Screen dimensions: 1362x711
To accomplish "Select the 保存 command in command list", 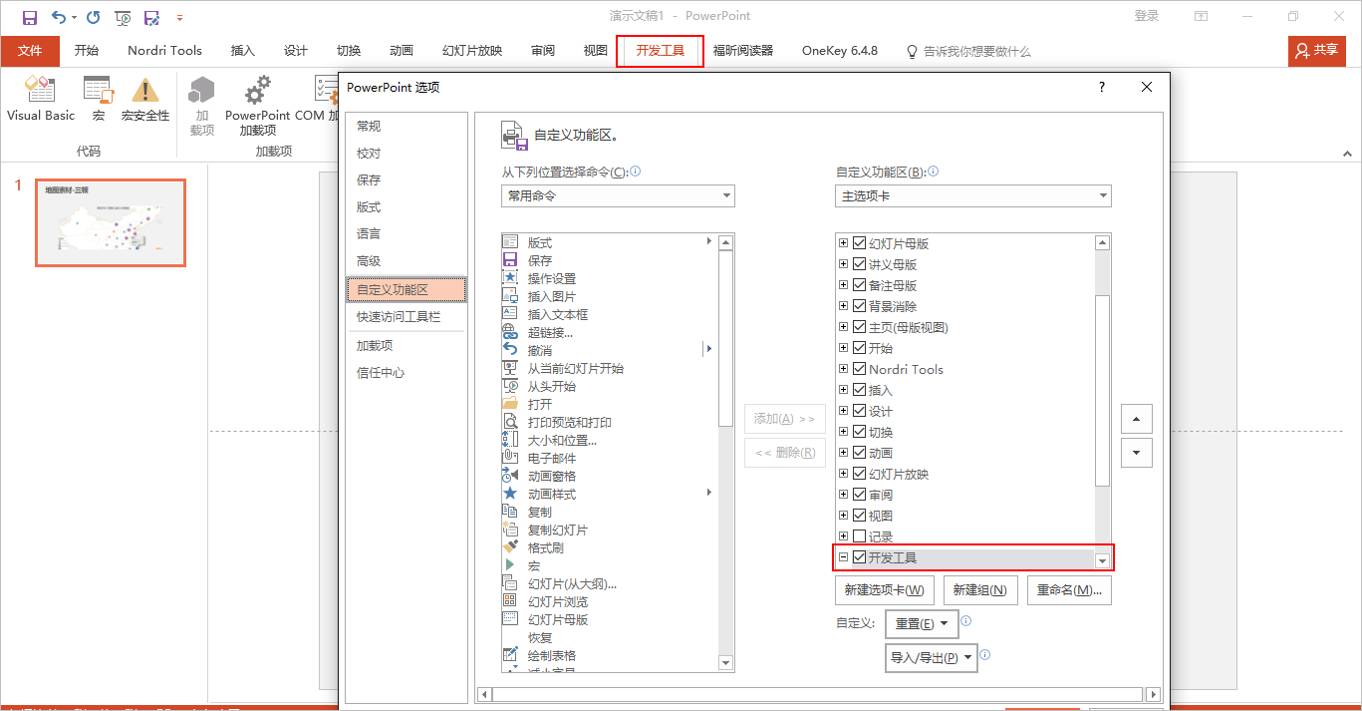I will coord(539,260).
